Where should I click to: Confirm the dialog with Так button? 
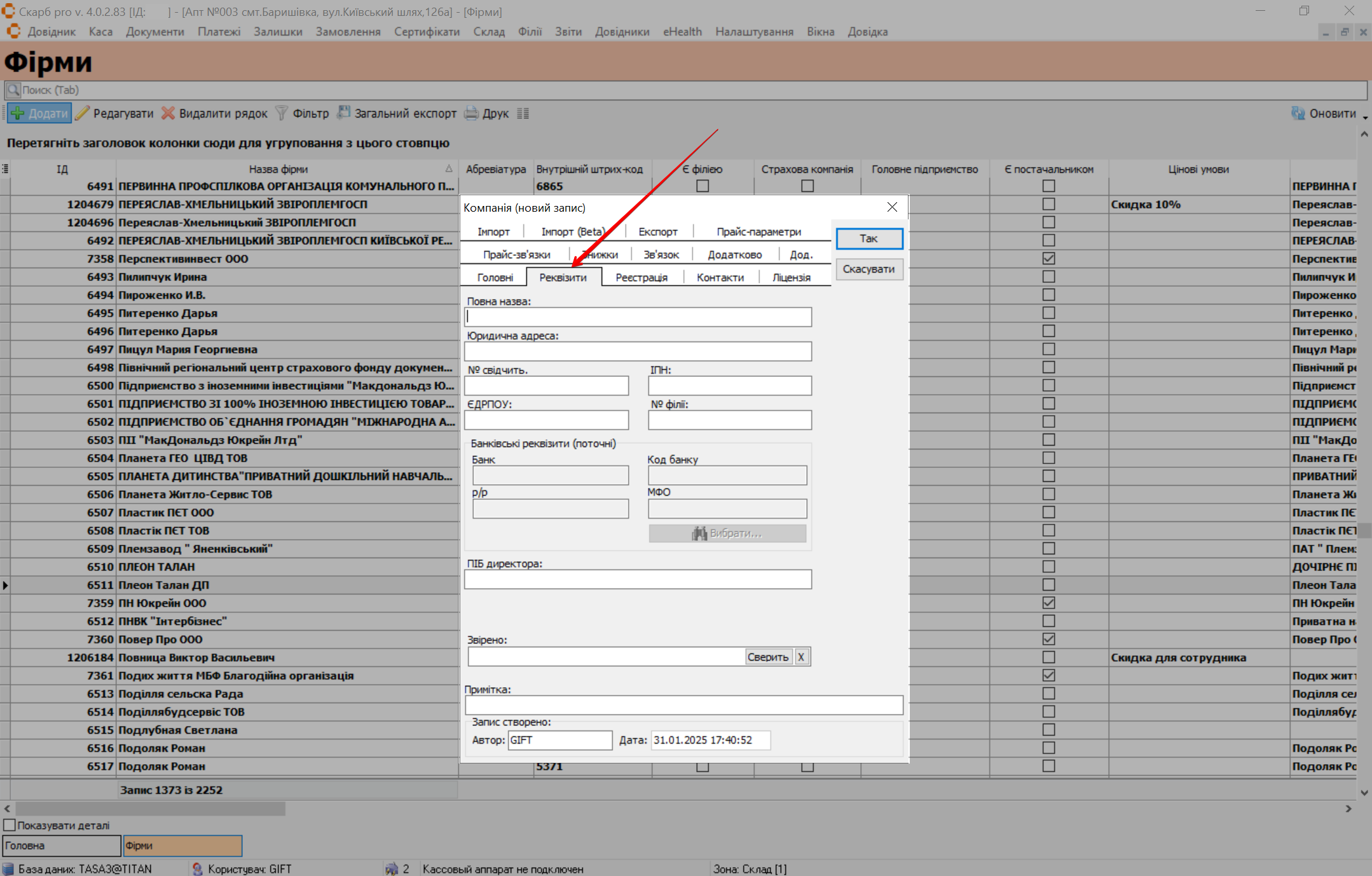click(x=868, y=238)
